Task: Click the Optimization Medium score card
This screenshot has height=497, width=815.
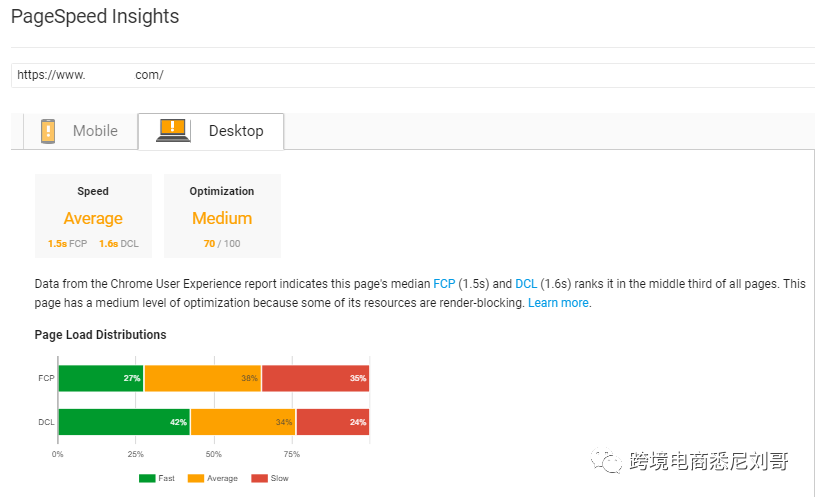Action: (x=222, y=216)
